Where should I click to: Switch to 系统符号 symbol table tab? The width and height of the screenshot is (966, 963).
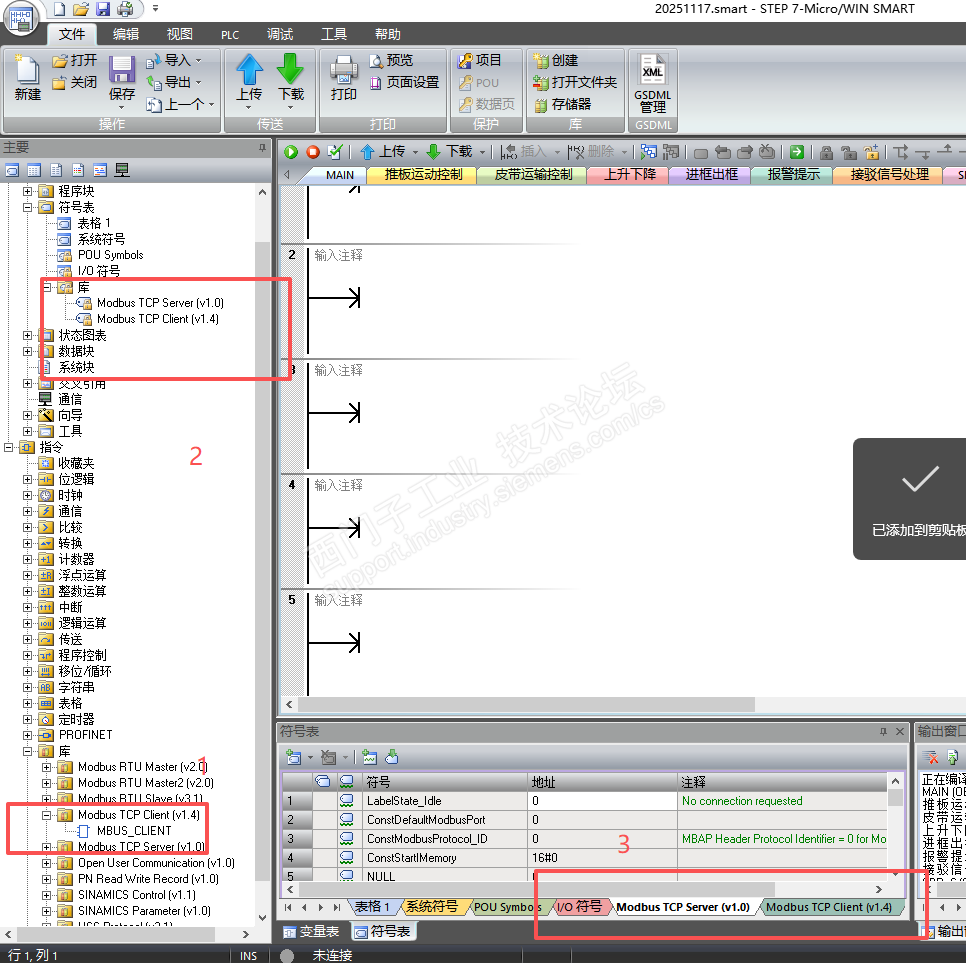click(432, 907)
